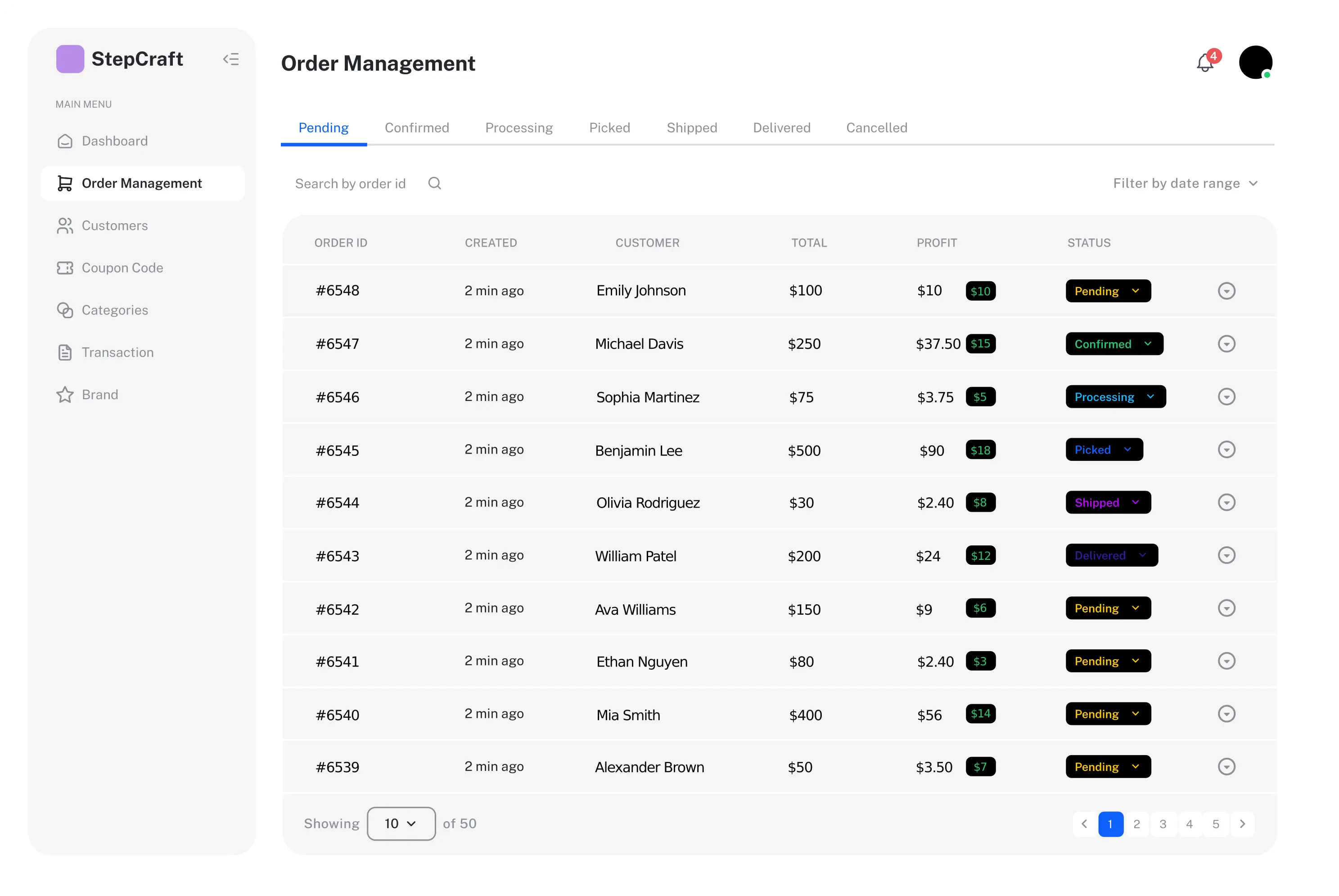The image size is (1339, 896).
Task: Click the Coupon Code sidebar icon
Action: 65,267
